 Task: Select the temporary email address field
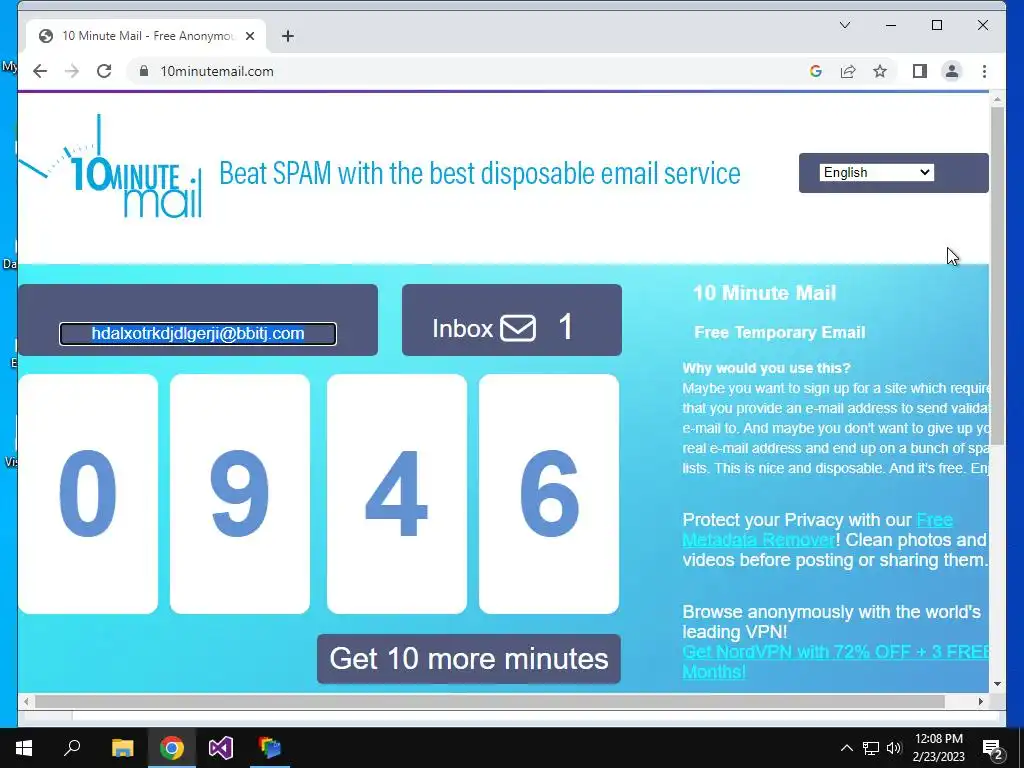pos(198,334)
